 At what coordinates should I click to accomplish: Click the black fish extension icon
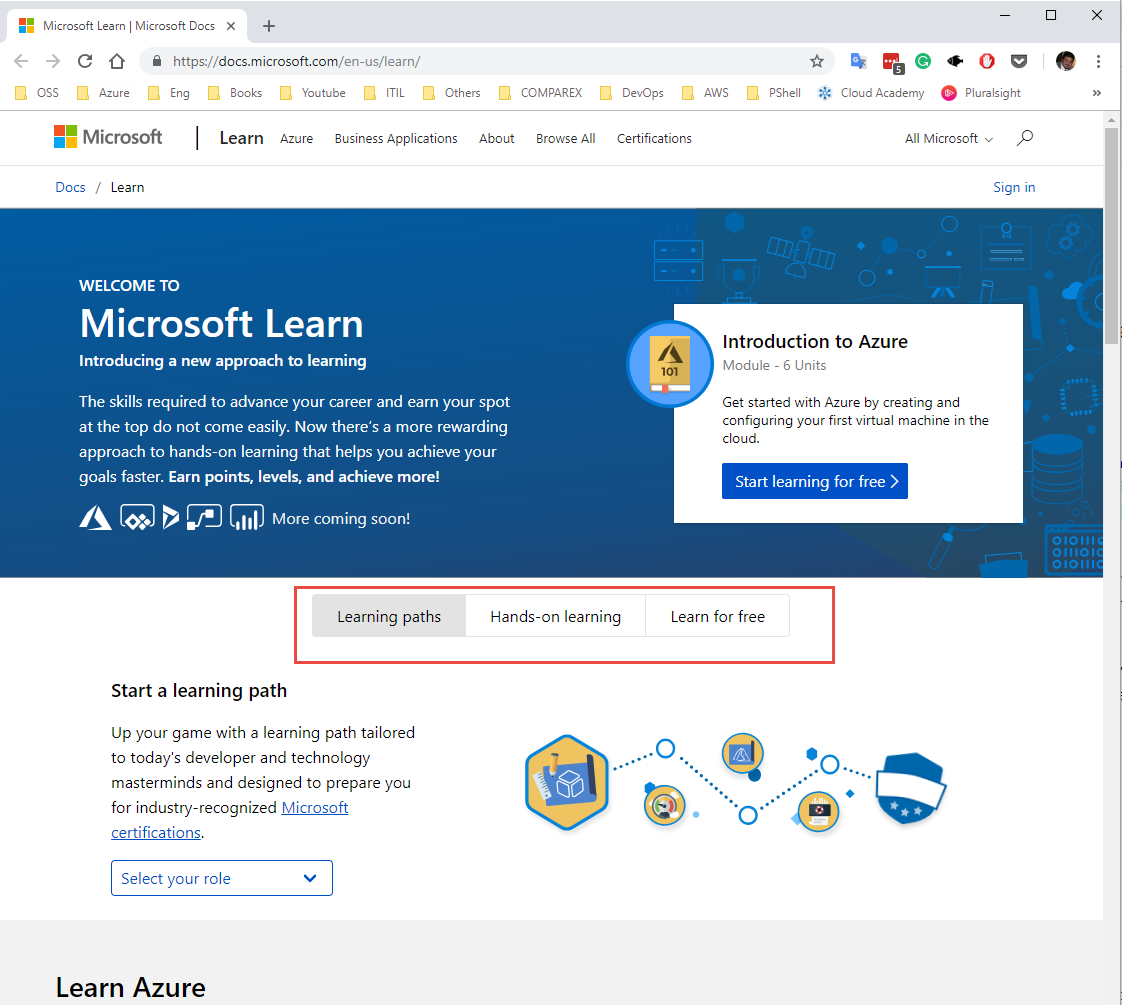click(955, 61)
